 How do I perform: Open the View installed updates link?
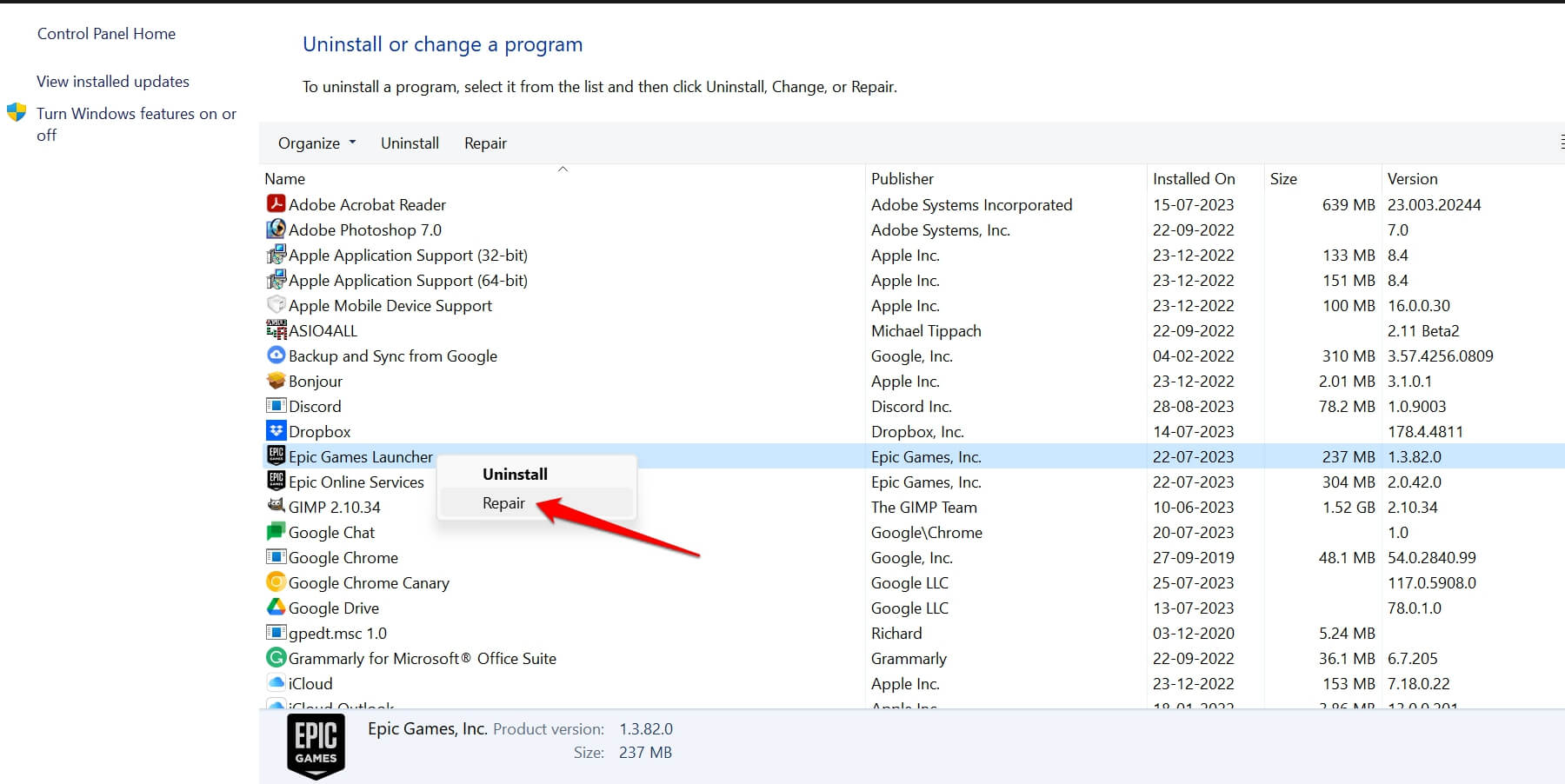point(112,81)
